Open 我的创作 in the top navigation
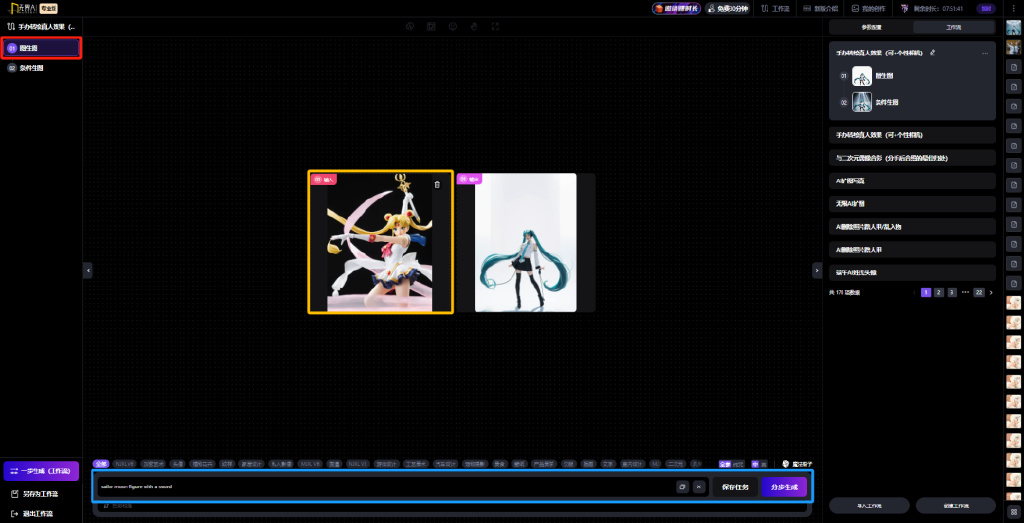This screenshot has height=523, width=1024. click(869, 9)
